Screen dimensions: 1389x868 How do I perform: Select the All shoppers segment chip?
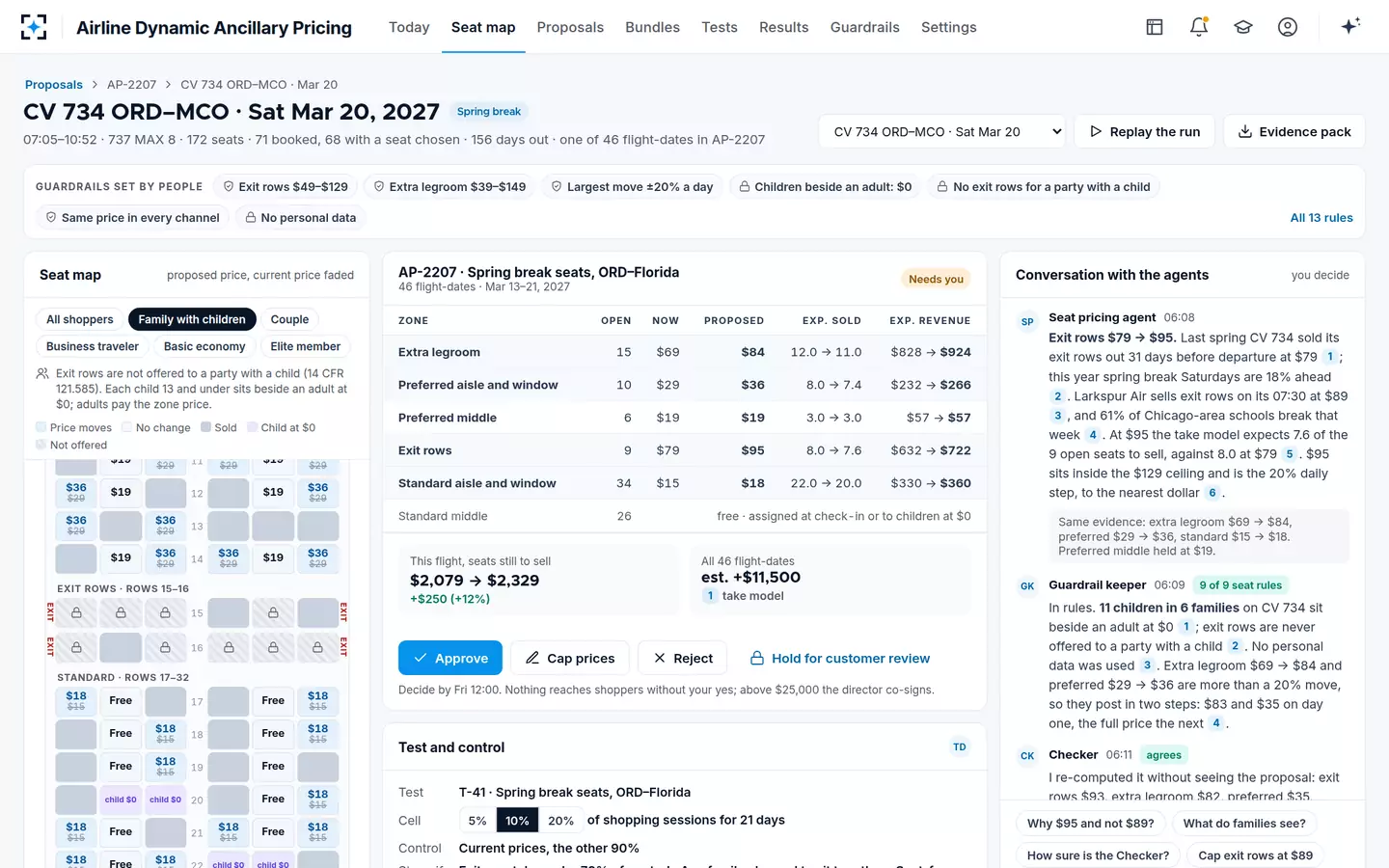[x=80, y=319]
